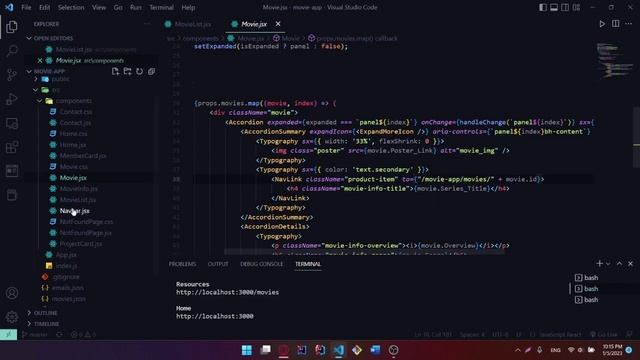640x360 pixels.
Task: Open the Search view in activity bar
Action: pos(12,51)
